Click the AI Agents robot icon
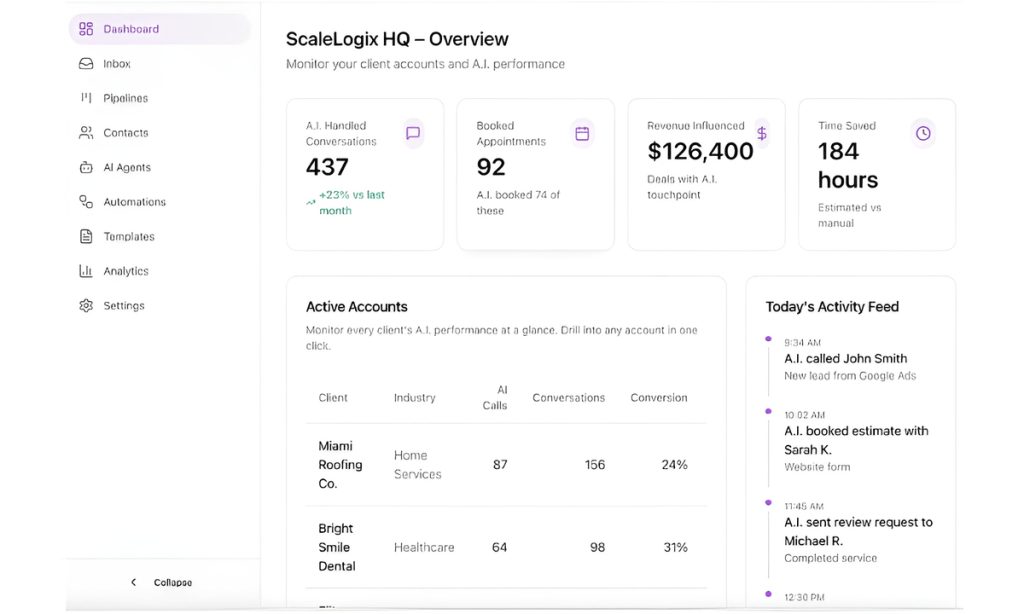 [86, 168]
